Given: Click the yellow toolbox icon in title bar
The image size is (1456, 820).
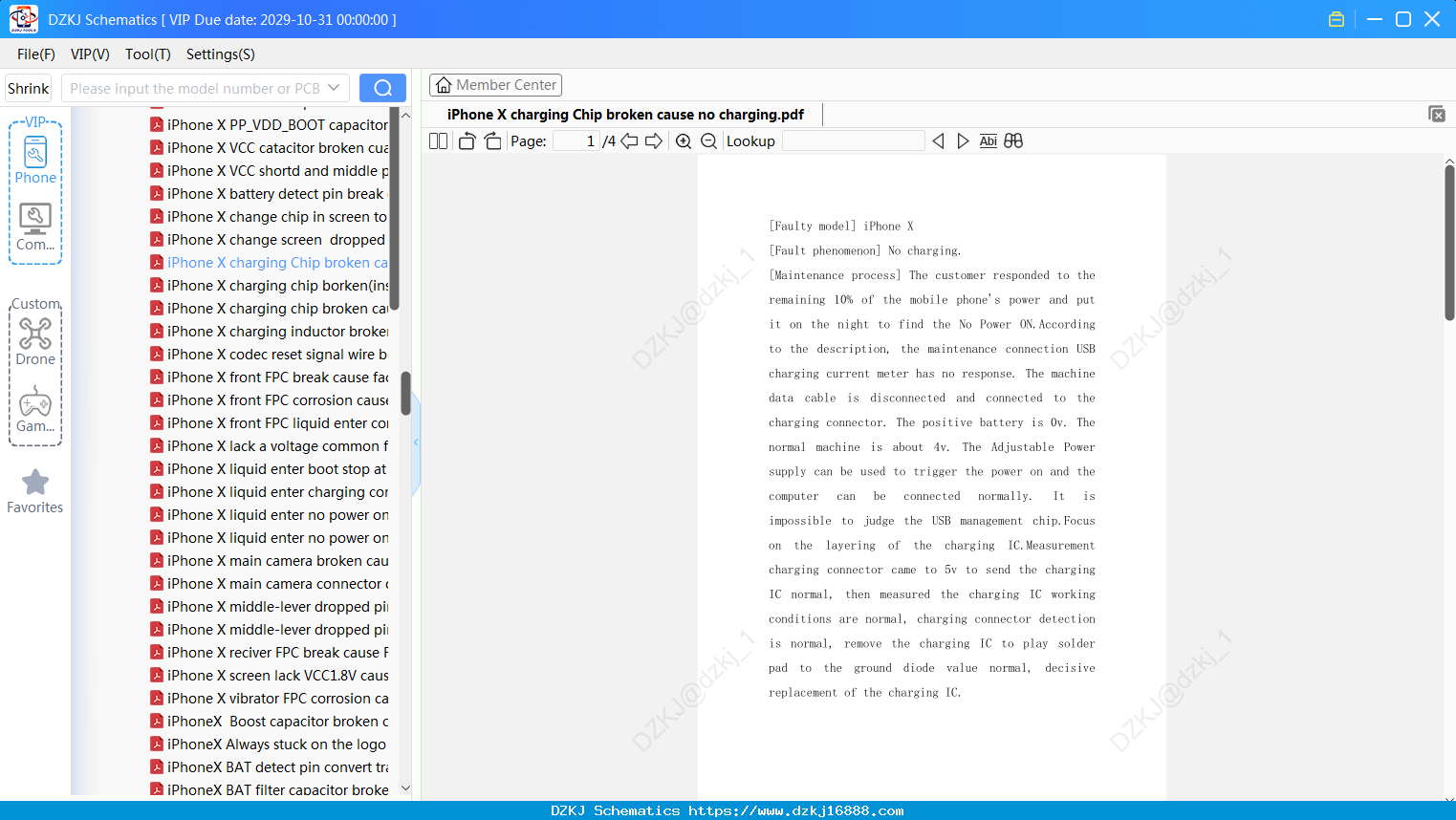Looking at the screenshot, I should 1336,19.
